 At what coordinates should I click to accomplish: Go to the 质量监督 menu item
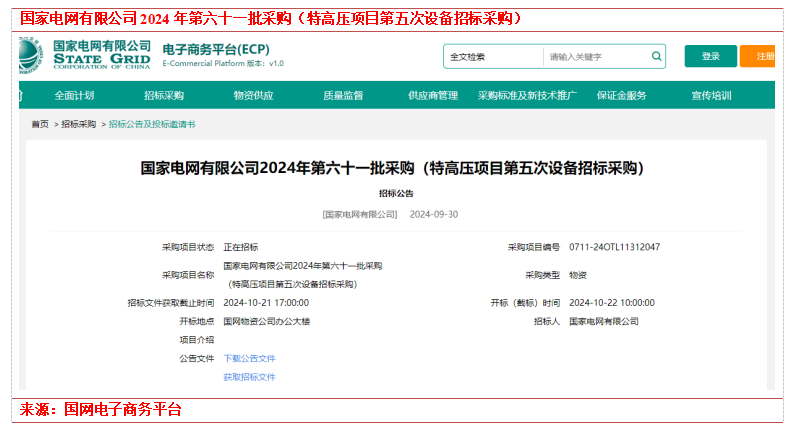[x=343, y=96]
